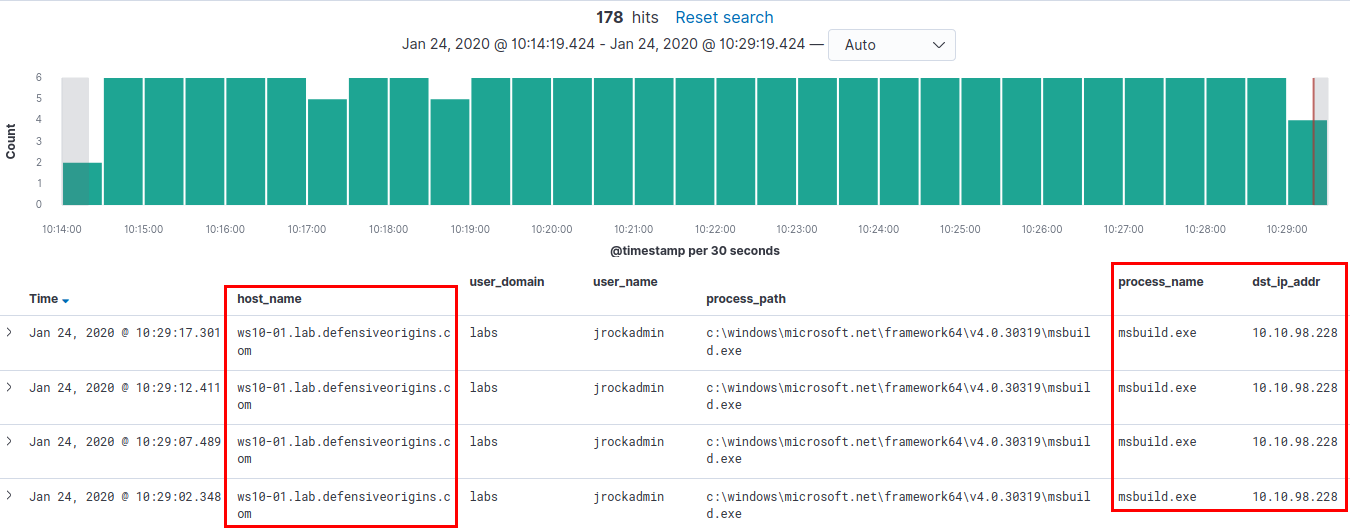Select the process_name column header
This screenshot has height=531, width=1350.
tap(1161, 281)
